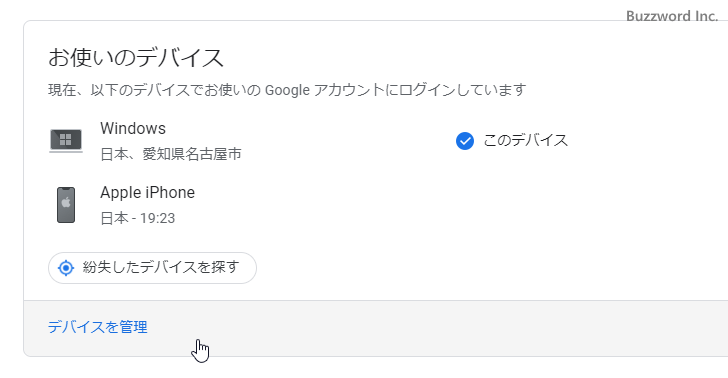Click the 紛失したデバイスを探す button
The width and height of the screenshot is (728, 378).
click(152, 268)
